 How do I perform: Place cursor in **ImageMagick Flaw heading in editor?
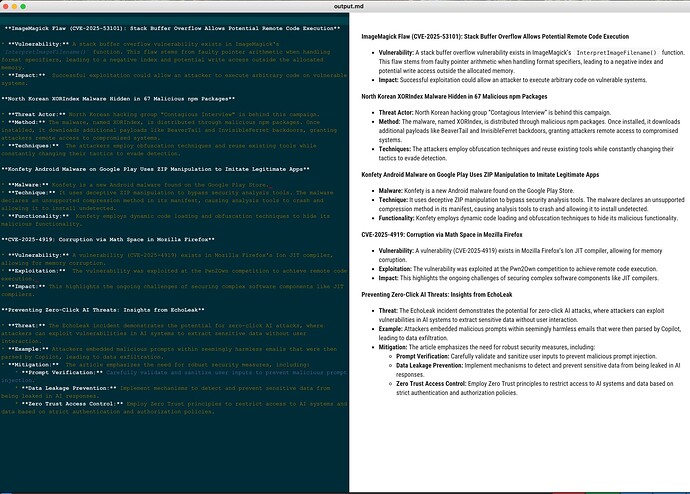[172, 28]
